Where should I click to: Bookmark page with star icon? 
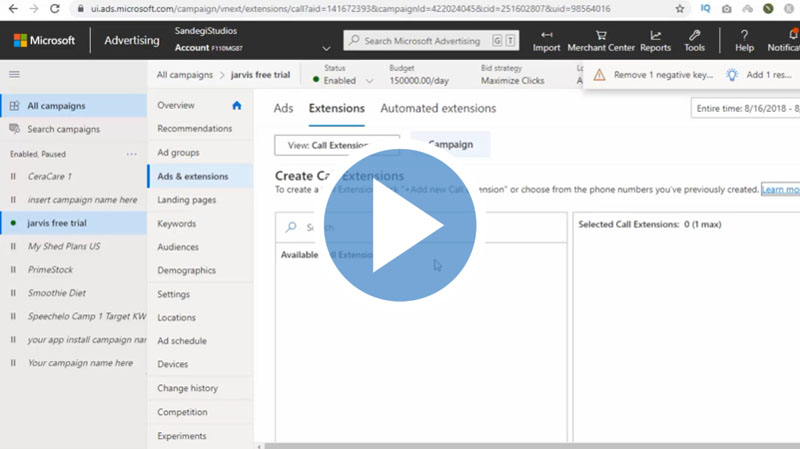680,9
